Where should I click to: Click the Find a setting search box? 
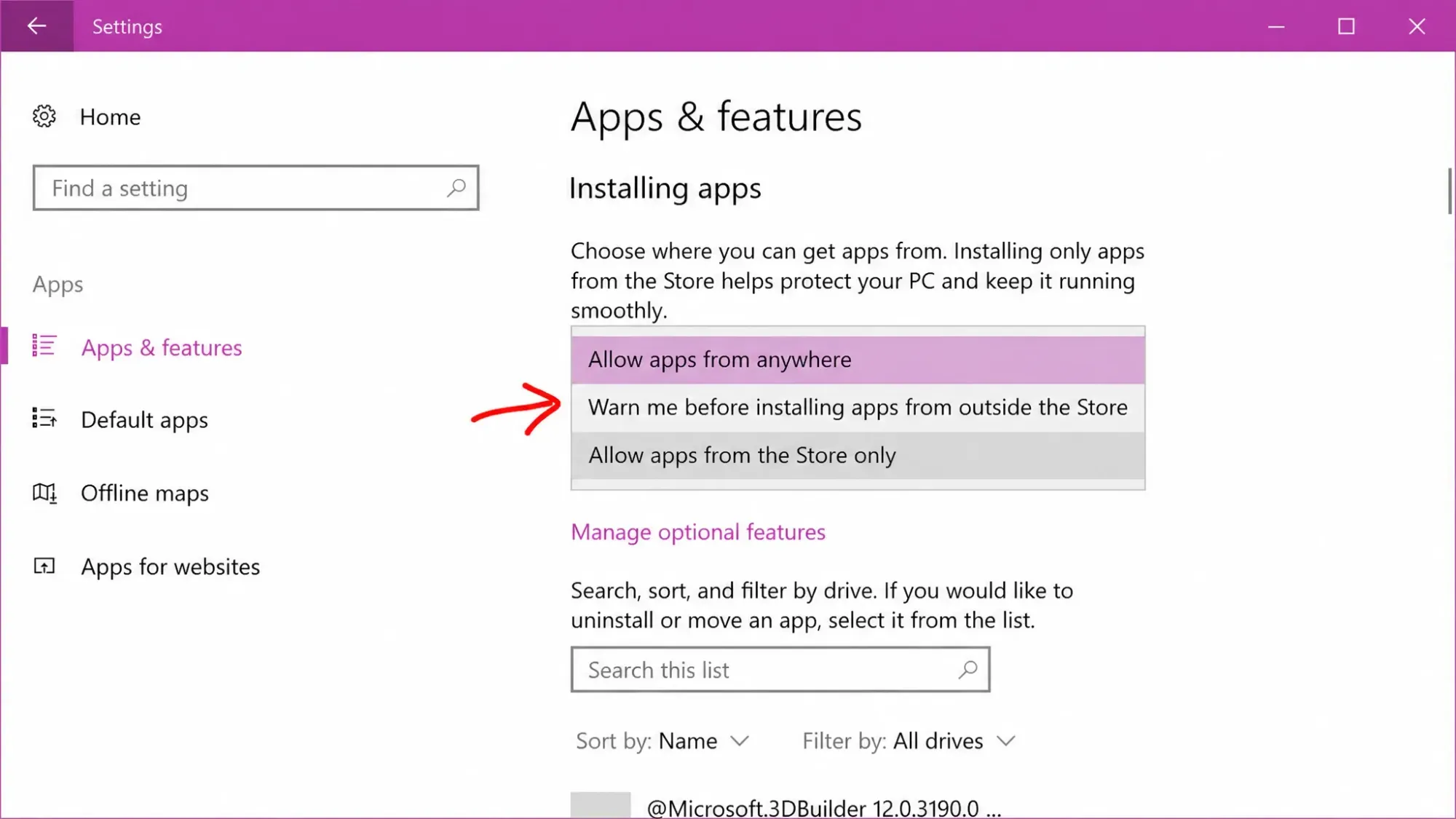click(256, 188)
